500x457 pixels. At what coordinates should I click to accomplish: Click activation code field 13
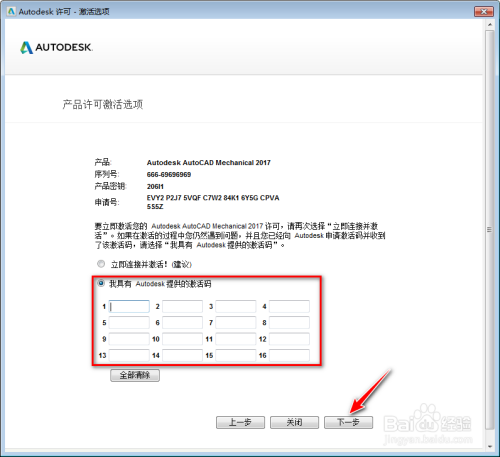[129, 355]
